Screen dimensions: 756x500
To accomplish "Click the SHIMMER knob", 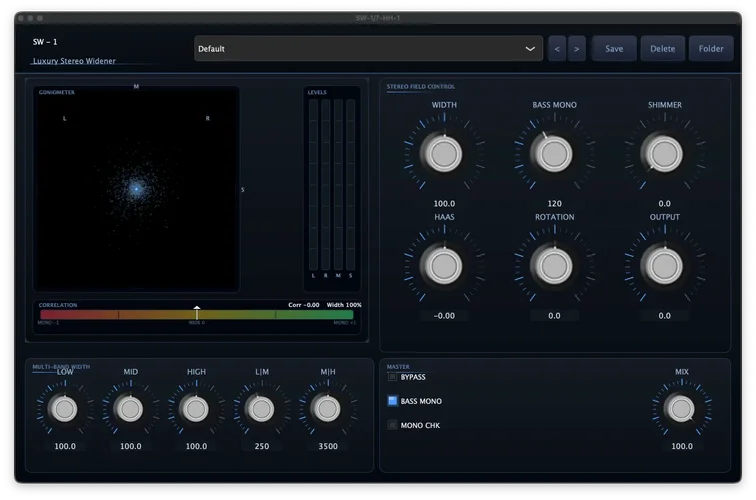I will [664, 154].
